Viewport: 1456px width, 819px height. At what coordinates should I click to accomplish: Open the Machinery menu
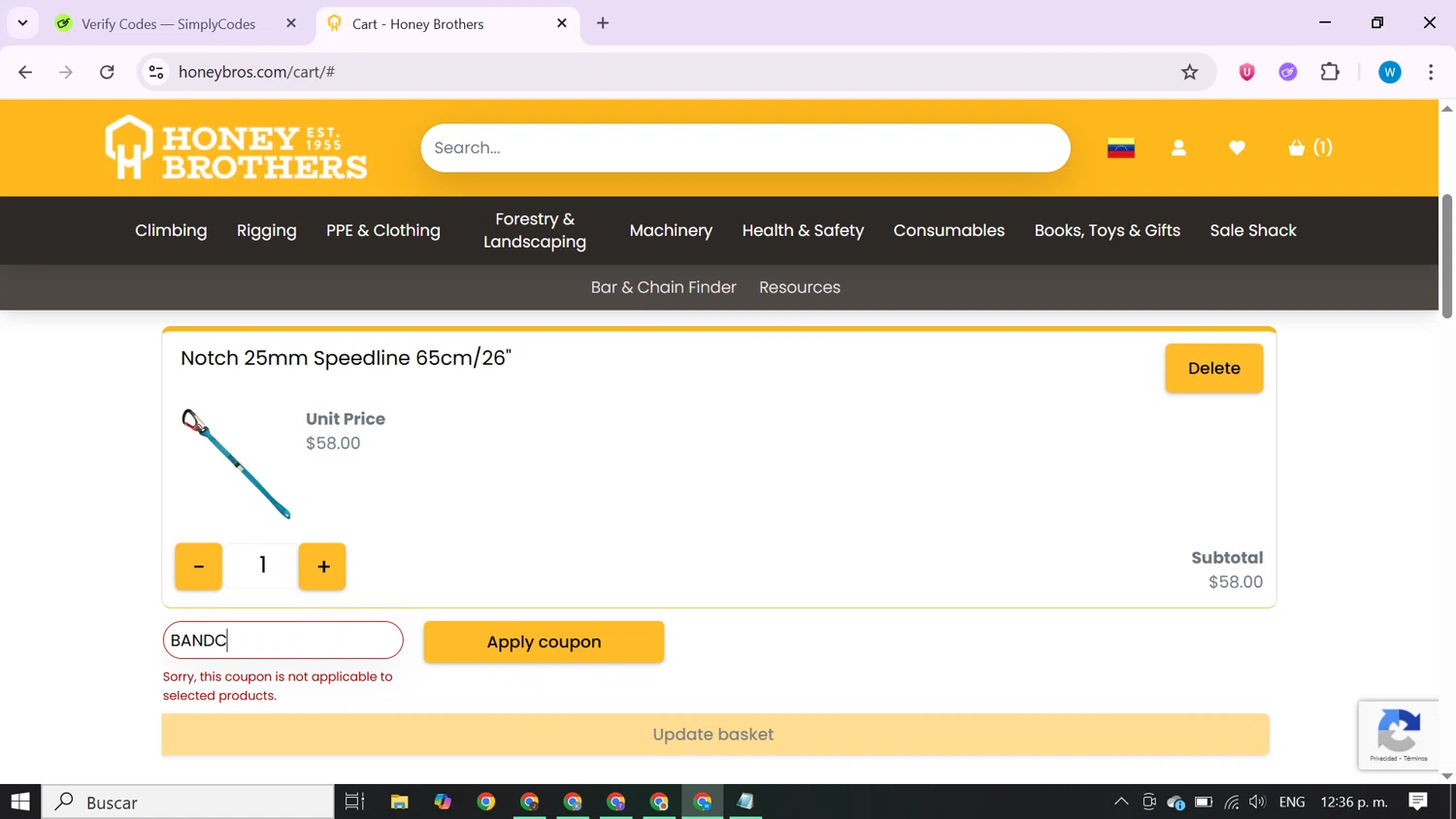pos(671,231)
